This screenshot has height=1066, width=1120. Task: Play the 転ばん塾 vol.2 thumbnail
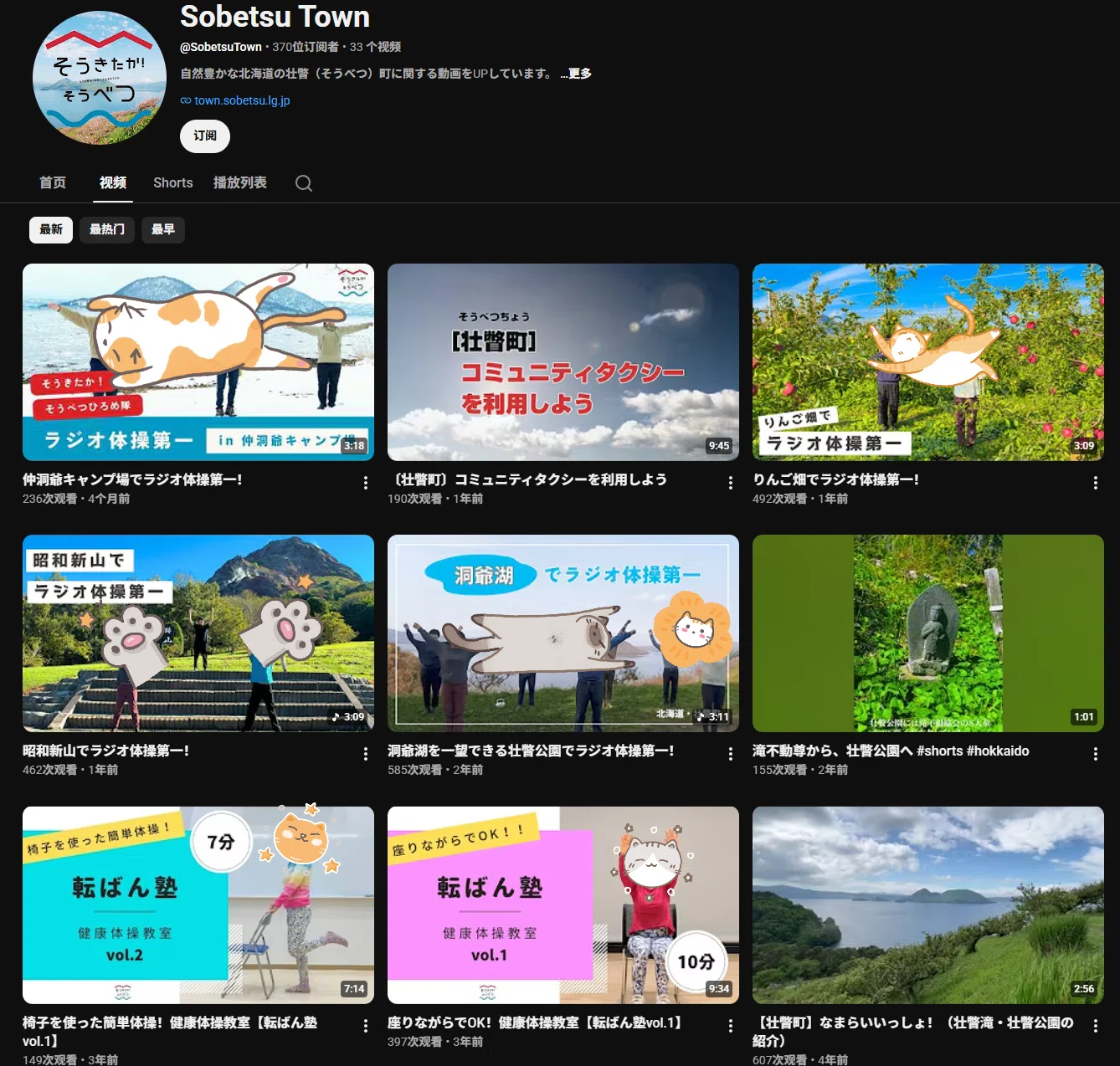coord(198,905)
